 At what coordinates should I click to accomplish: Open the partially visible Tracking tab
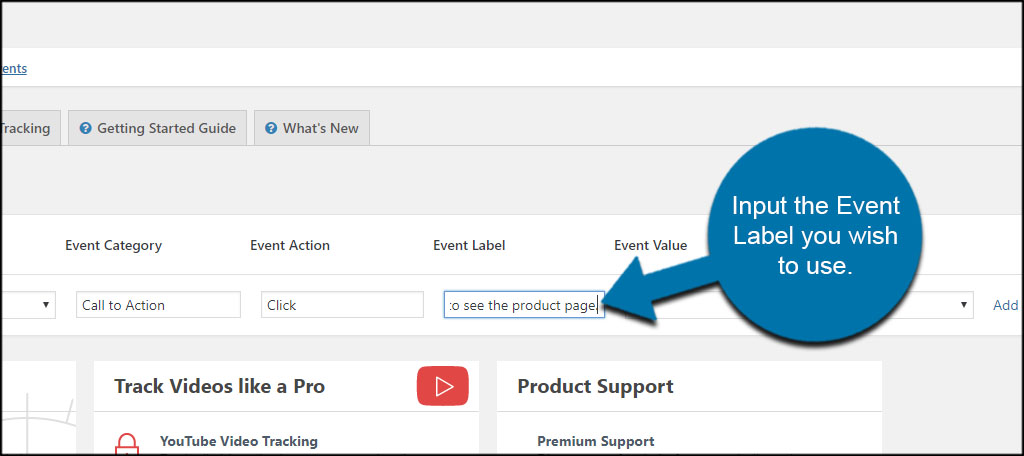click(31, 128)
